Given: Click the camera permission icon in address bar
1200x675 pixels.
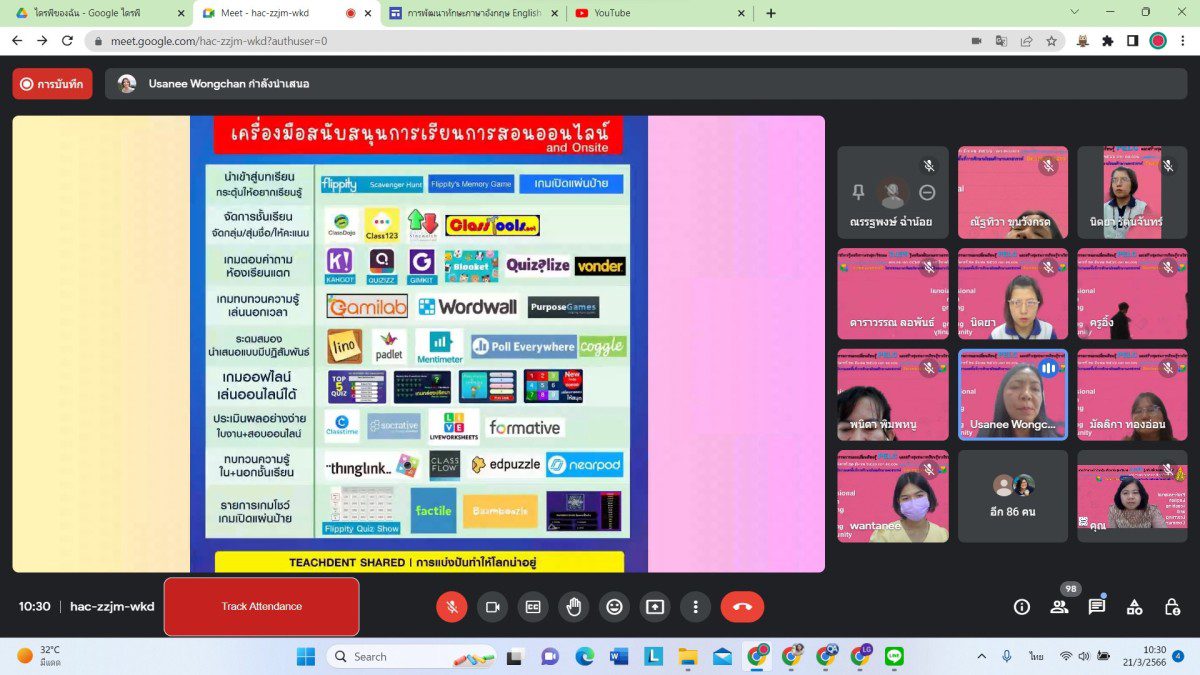Looking at the screenshot, I should point(976,41).
